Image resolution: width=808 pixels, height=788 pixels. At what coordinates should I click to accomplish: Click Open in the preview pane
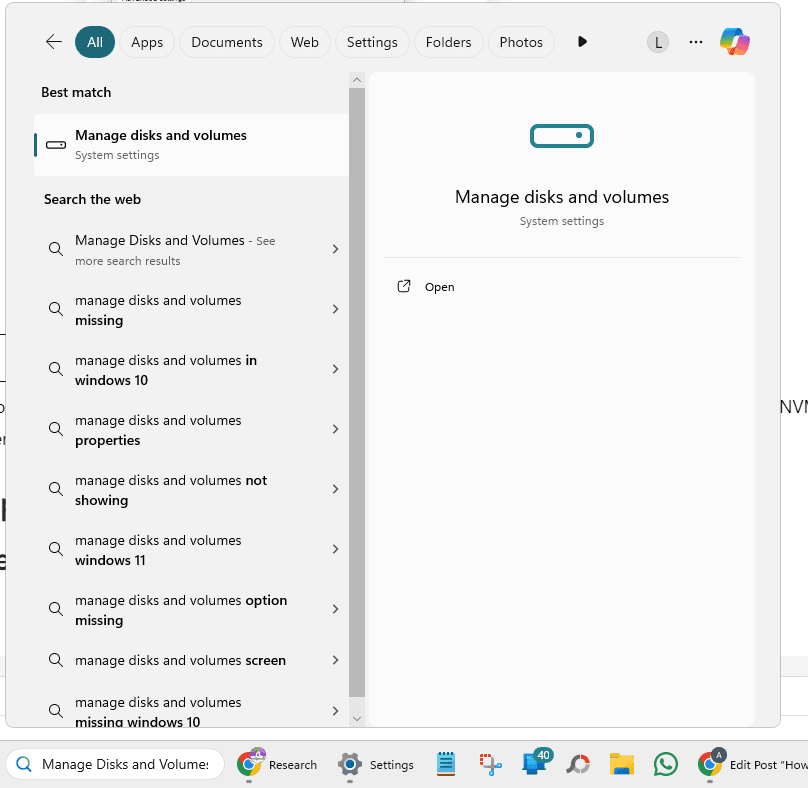pyautogui.click(x=439, y=287)
